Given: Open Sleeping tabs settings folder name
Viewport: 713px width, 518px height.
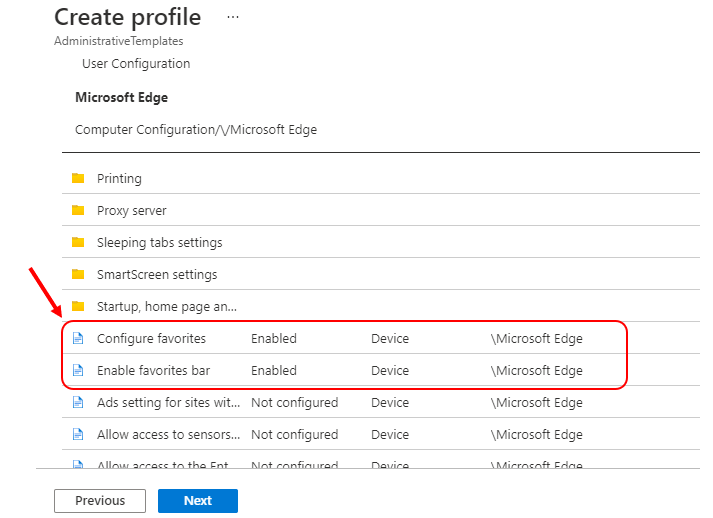Looking at the screenshot, I should click(x=160, y=243).
